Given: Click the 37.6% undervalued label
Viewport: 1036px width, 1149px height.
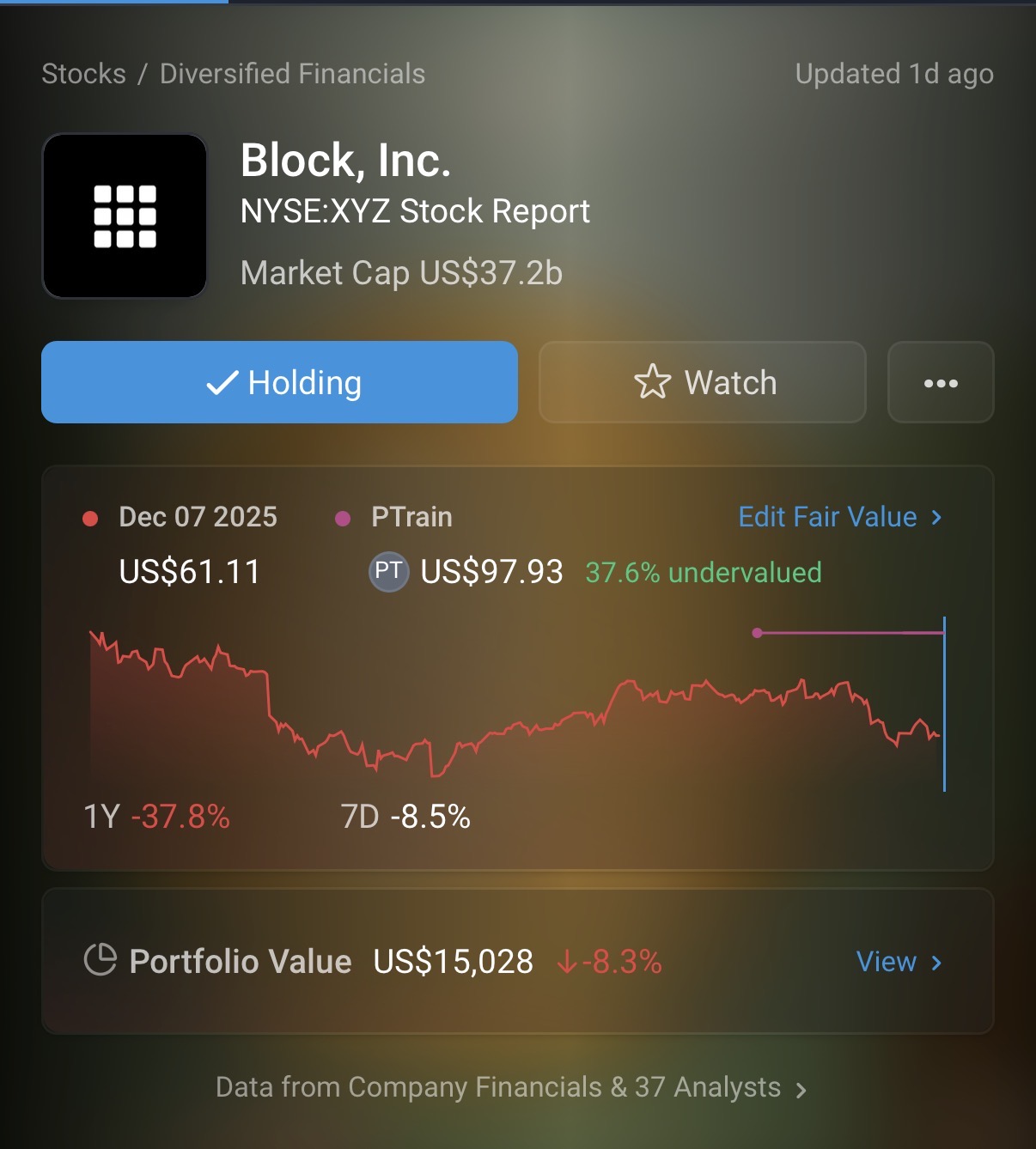Looking at the screenshot, I should coord(704,573).
